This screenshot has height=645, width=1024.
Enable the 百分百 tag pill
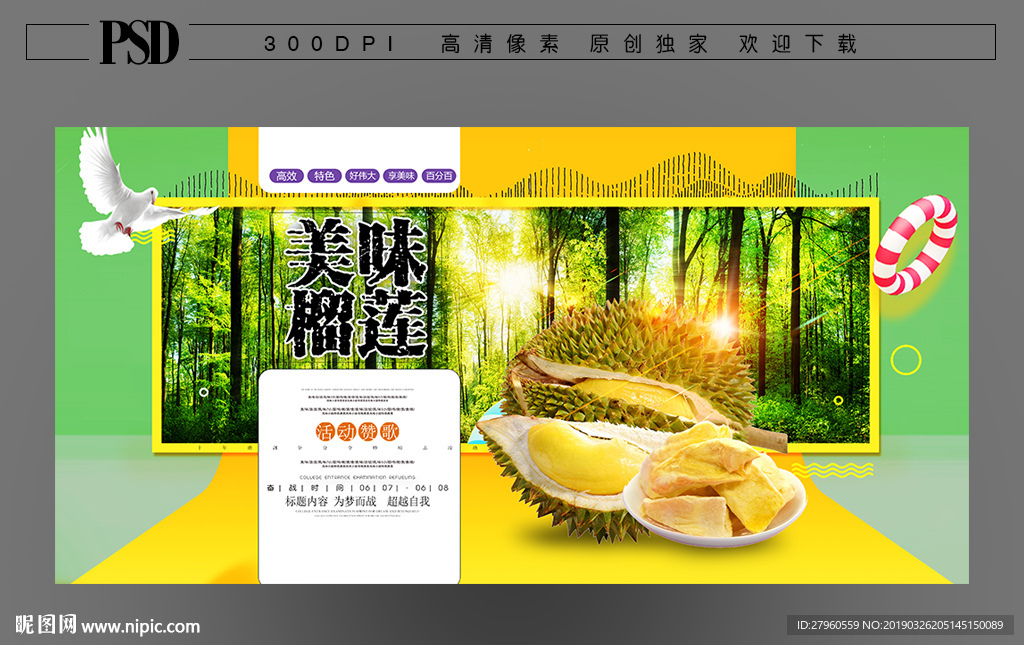pos(440,173)
